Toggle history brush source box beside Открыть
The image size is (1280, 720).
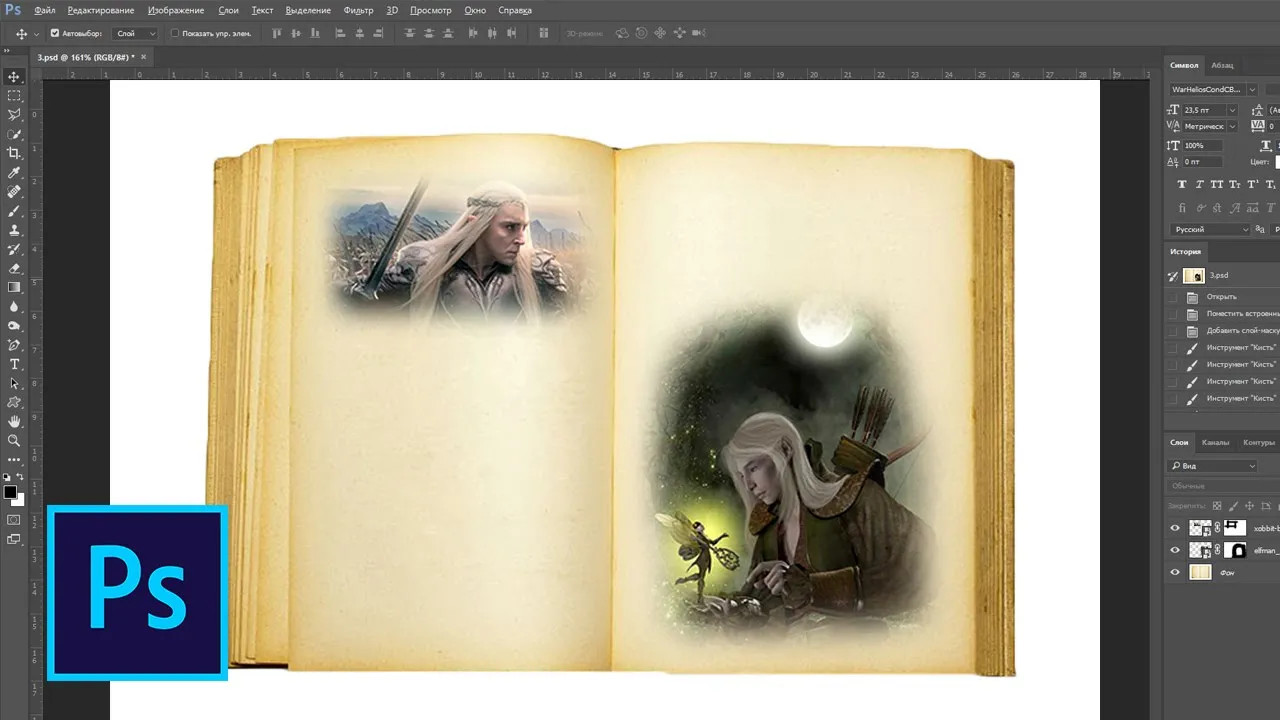coord(1173,297)
